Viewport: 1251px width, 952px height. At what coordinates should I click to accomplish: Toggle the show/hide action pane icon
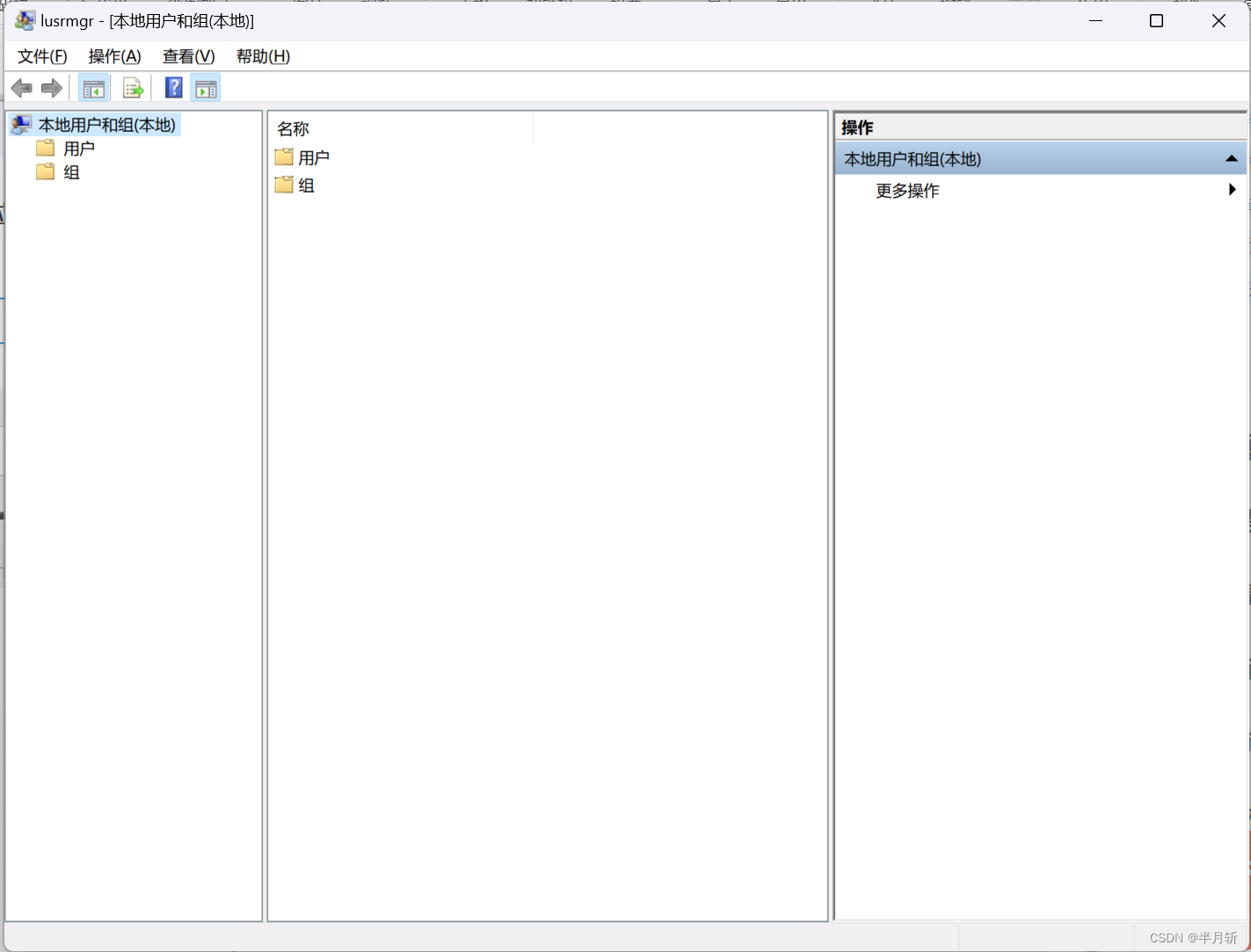click(x=206, y=88)
